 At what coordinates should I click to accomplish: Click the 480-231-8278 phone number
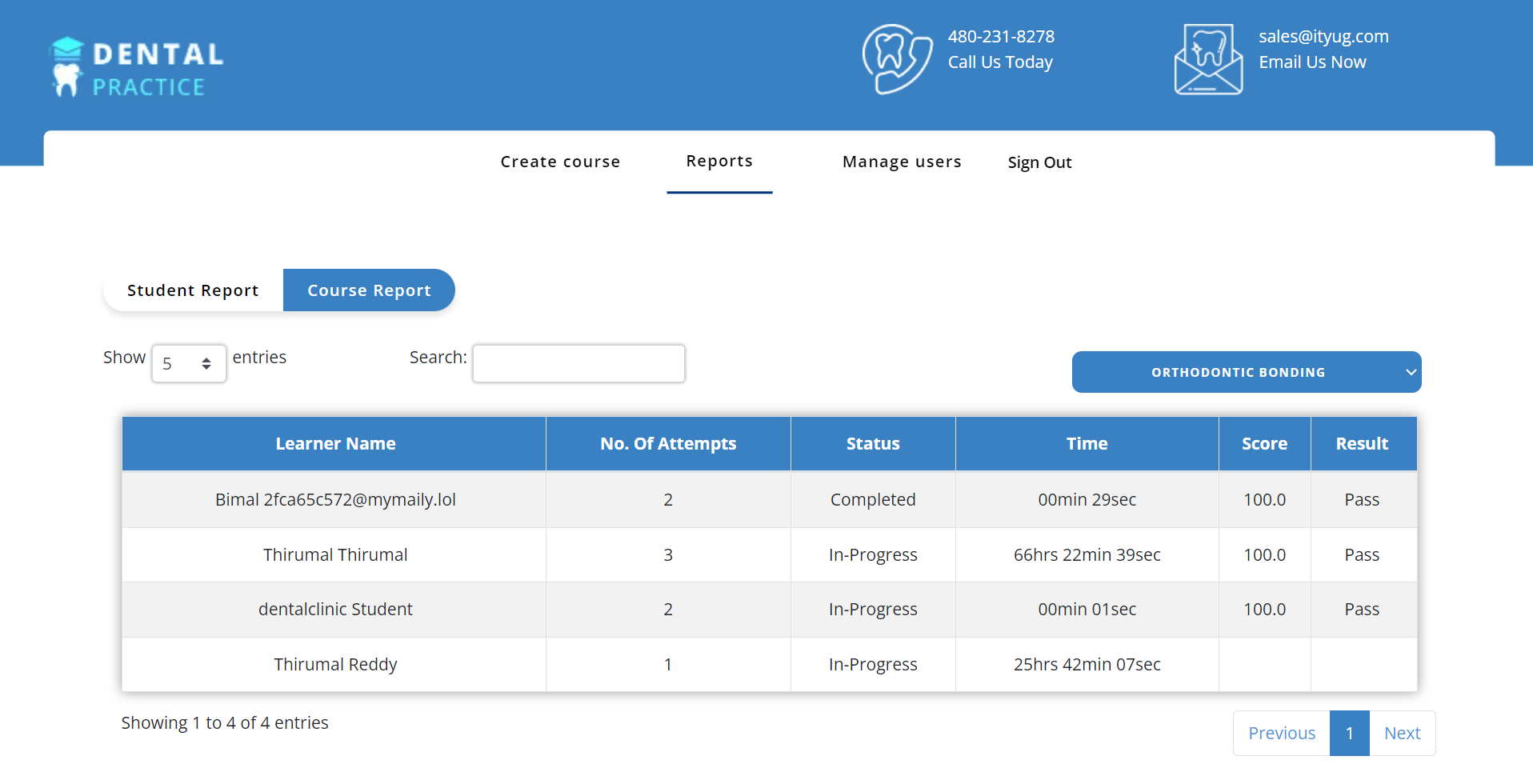click(x=1001, y=37)
